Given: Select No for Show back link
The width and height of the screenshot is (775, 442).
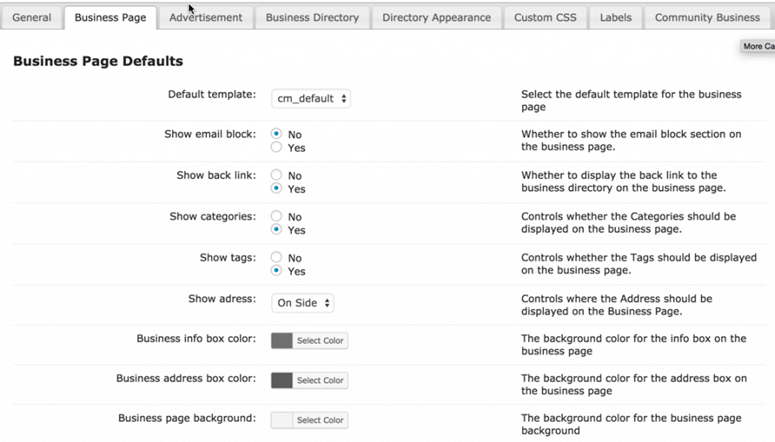Looking at the screenshot, I should coord(277,175).
